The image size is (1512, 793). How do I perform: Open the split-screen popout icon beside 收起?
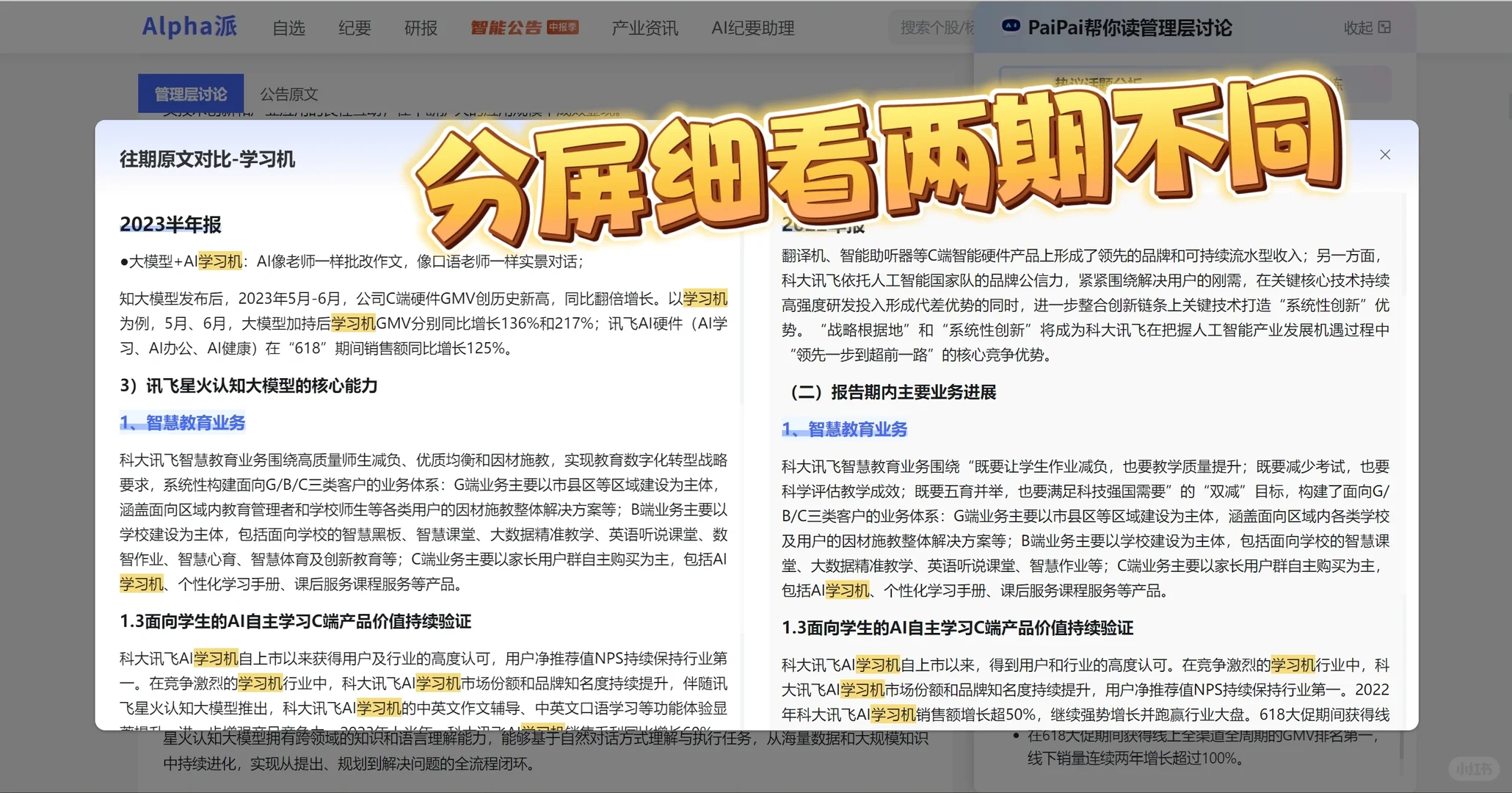coord(1386,27)
